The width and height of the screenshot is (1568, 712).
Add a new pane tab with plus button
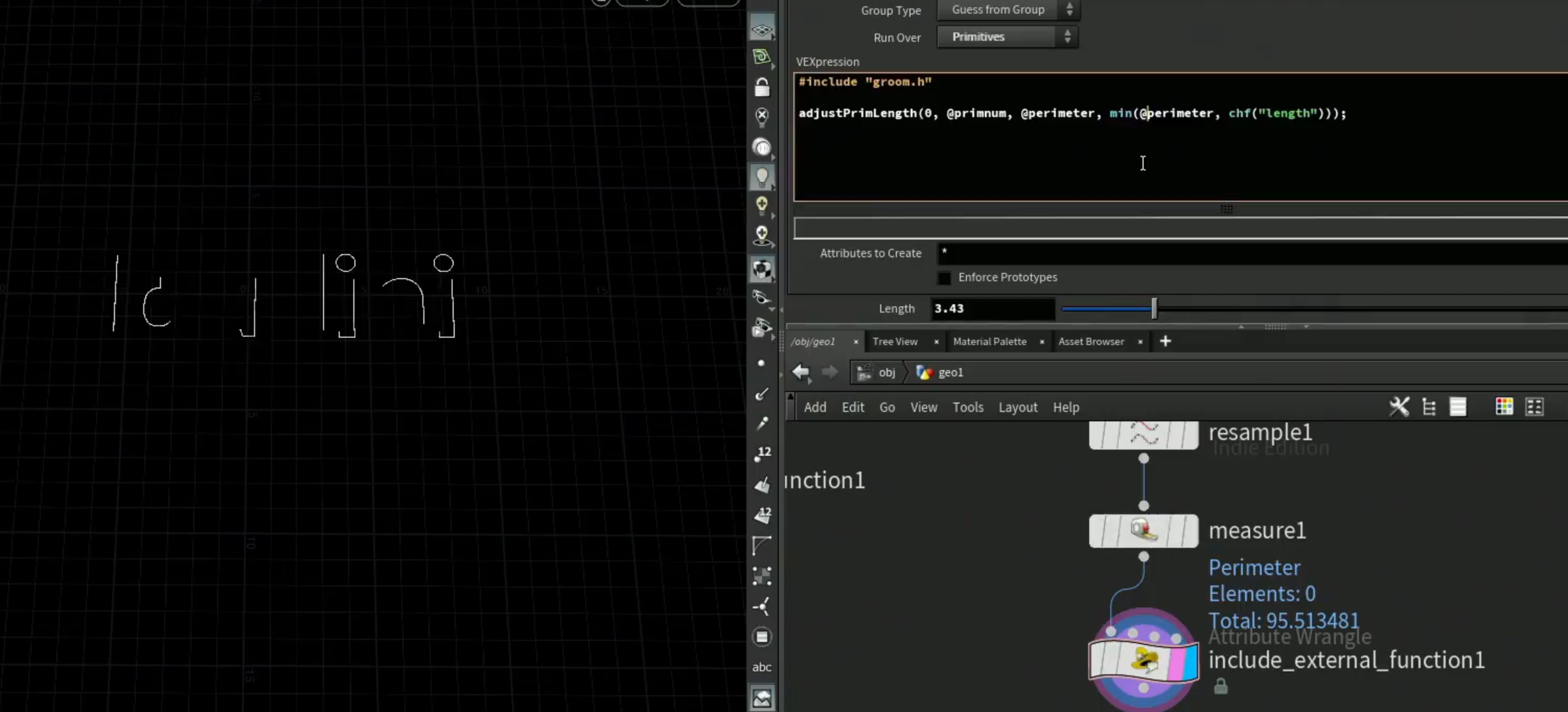(x=1165, y=341)
